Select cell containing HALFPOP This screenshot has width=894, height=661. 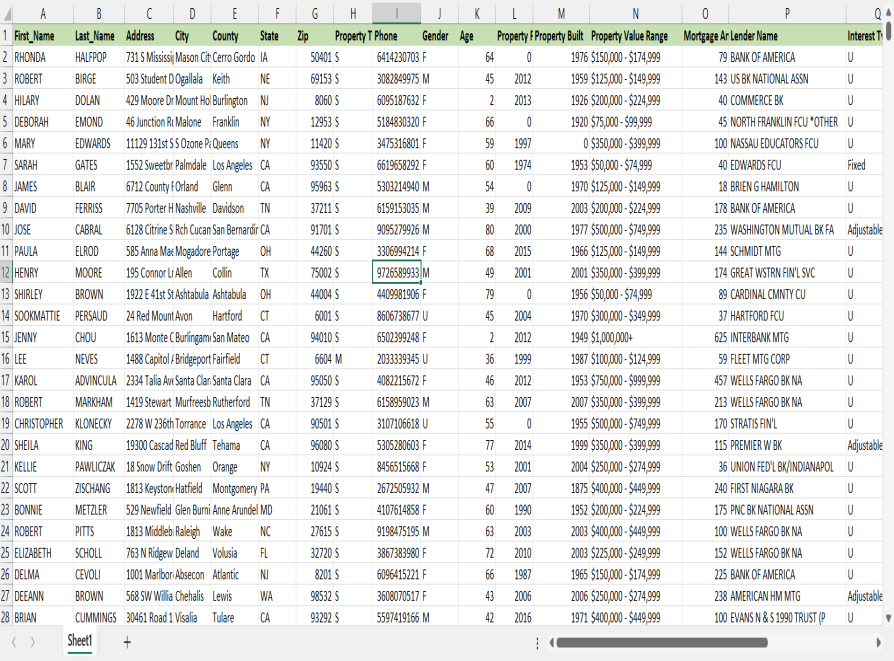tap(99, 57)
